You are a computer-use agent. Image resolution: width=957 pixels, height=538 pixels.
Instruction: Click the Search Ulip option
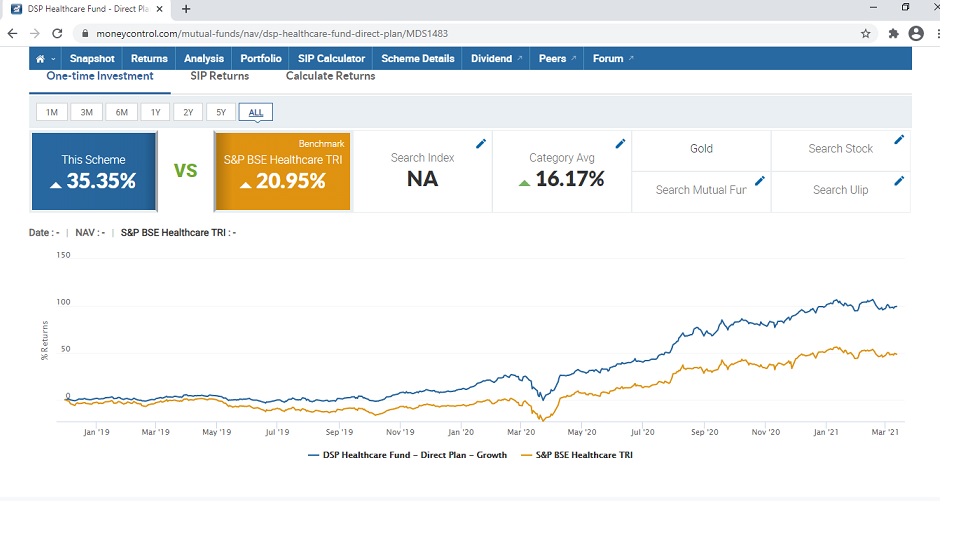840,190
